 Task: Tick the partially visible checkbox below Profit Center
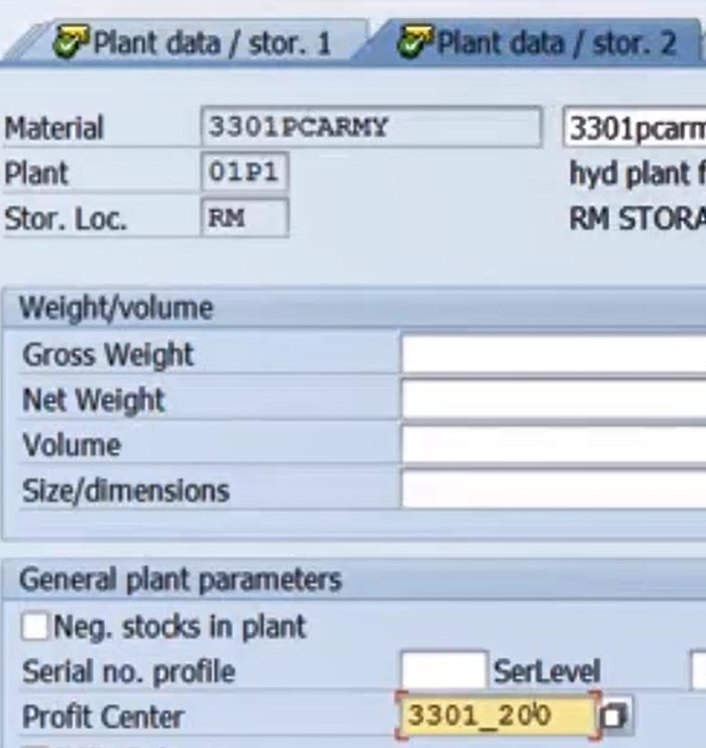pos(35,745)
